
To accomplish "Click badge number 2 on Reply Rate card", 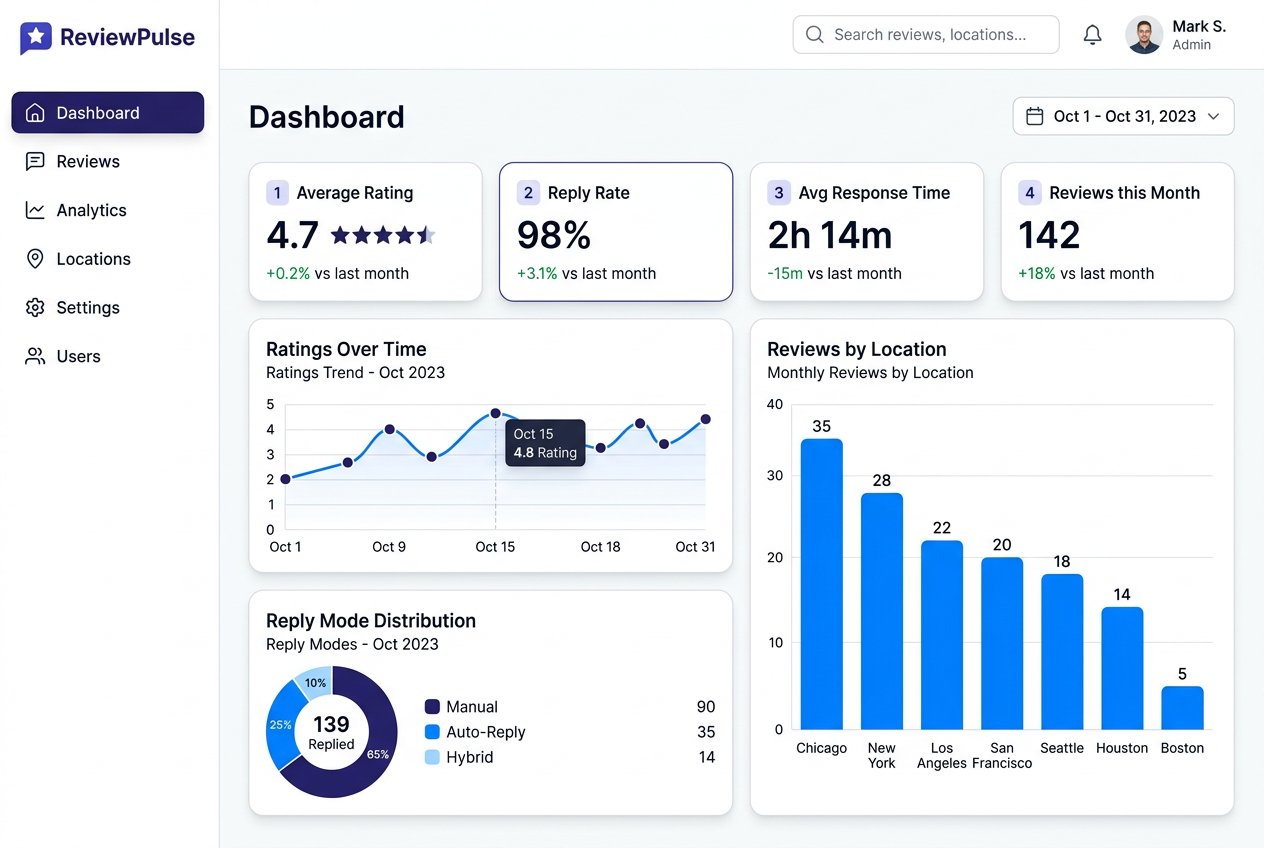I will 528,193.
